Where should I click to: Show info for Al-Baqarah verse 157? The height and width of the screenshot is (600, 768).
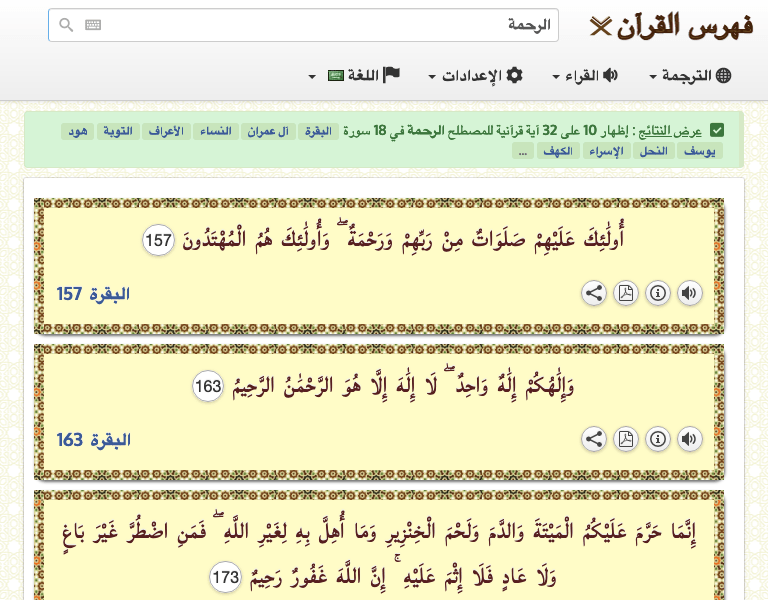tap(658, 293)
